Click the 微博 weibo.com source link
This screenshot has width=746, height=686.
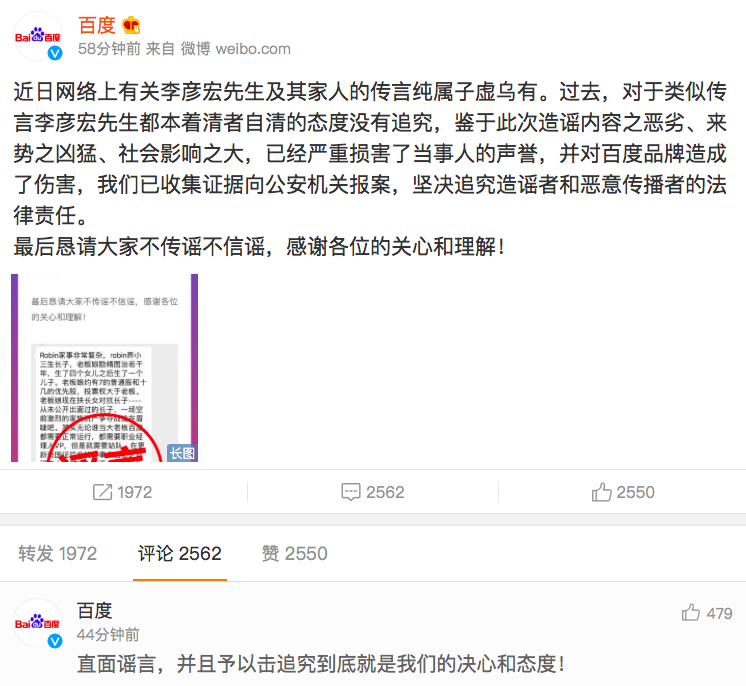(x=236, y=49)
